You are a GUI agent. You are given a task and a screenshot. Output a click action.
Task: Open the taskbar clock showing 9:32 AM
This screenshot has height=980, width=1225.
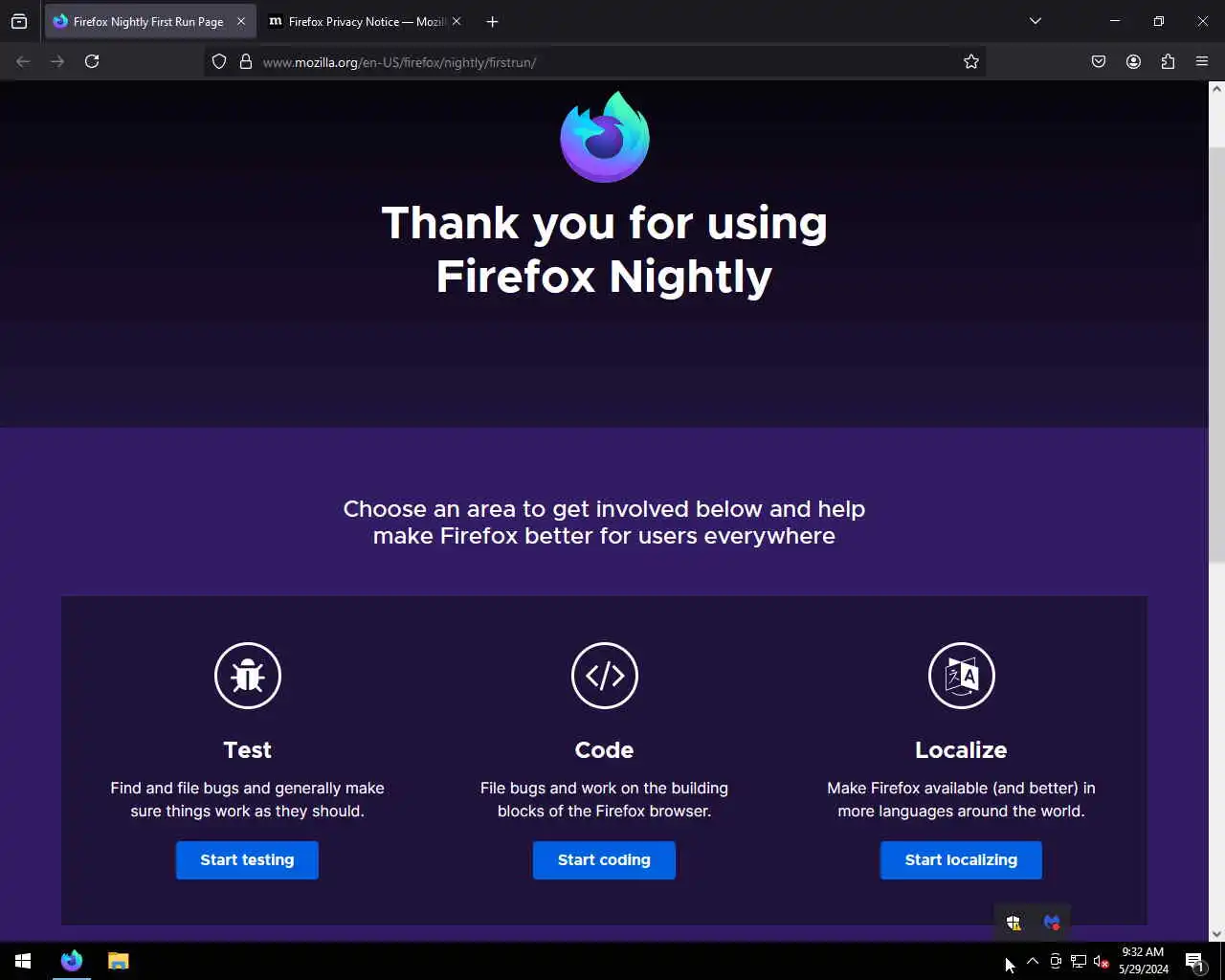(1143, 961)
